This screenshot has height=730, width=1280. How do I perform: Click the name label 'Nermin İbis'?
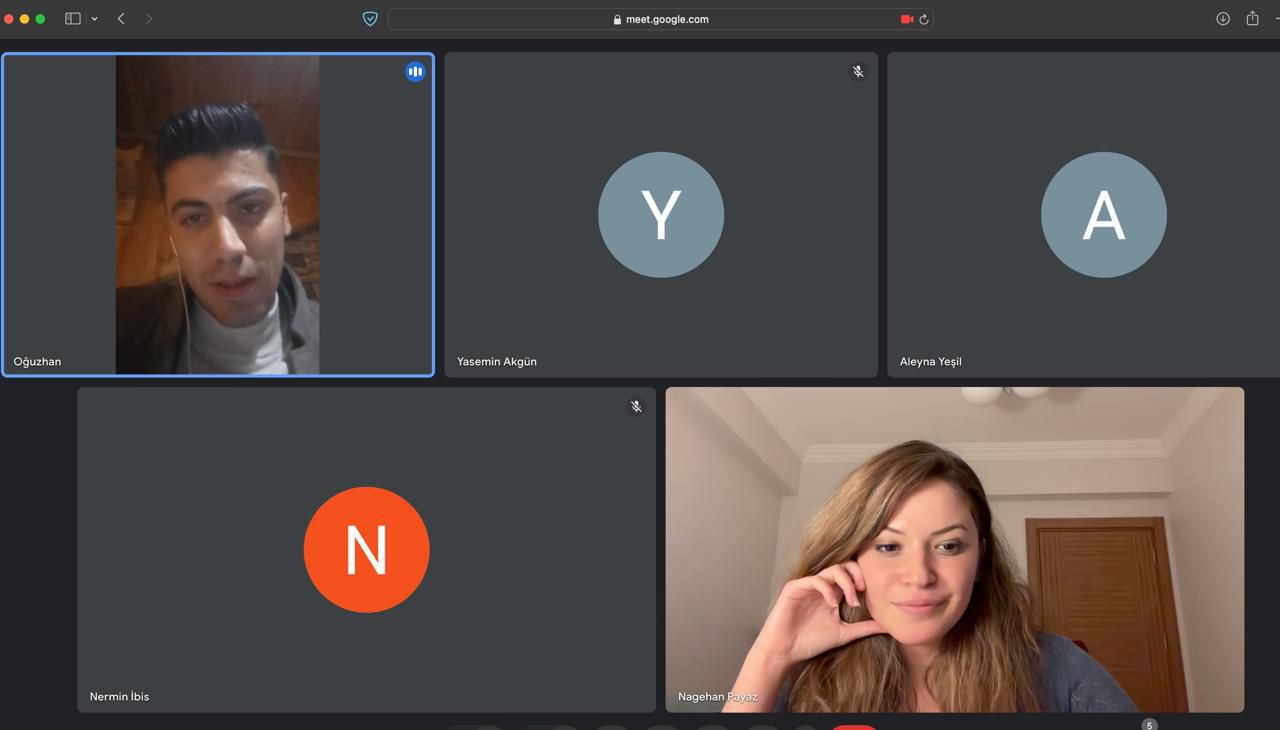(119, 697)
